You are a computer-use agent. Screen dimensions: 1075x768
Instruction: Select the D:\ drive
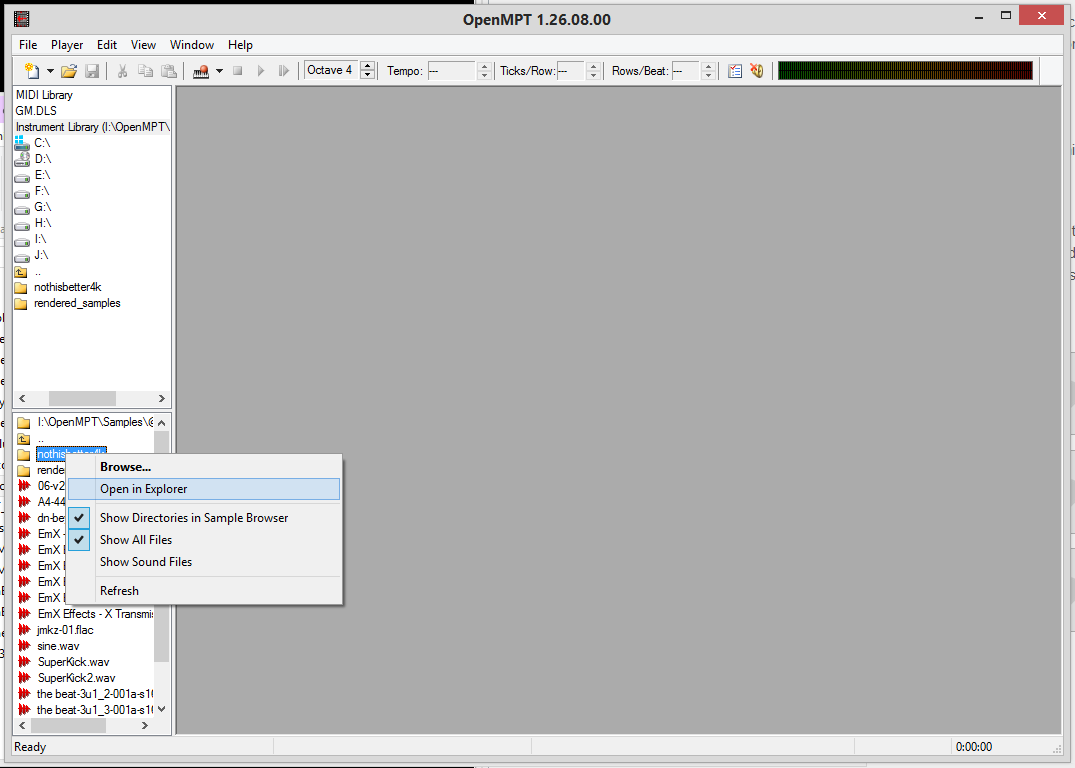coord(43,158)
